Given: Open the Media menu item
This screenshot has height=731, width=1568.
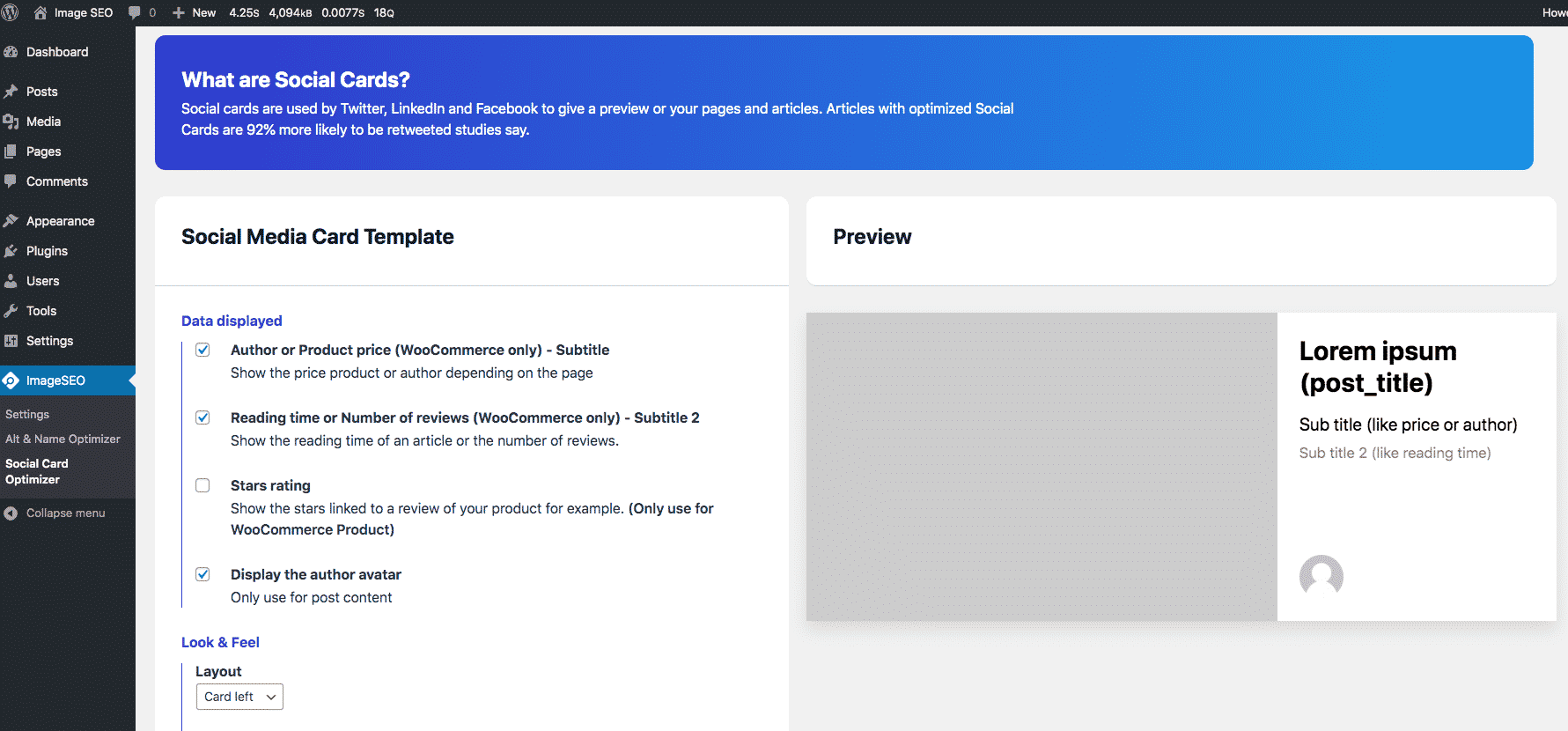Looking at the screenshot, I should [x=43, y=122].
